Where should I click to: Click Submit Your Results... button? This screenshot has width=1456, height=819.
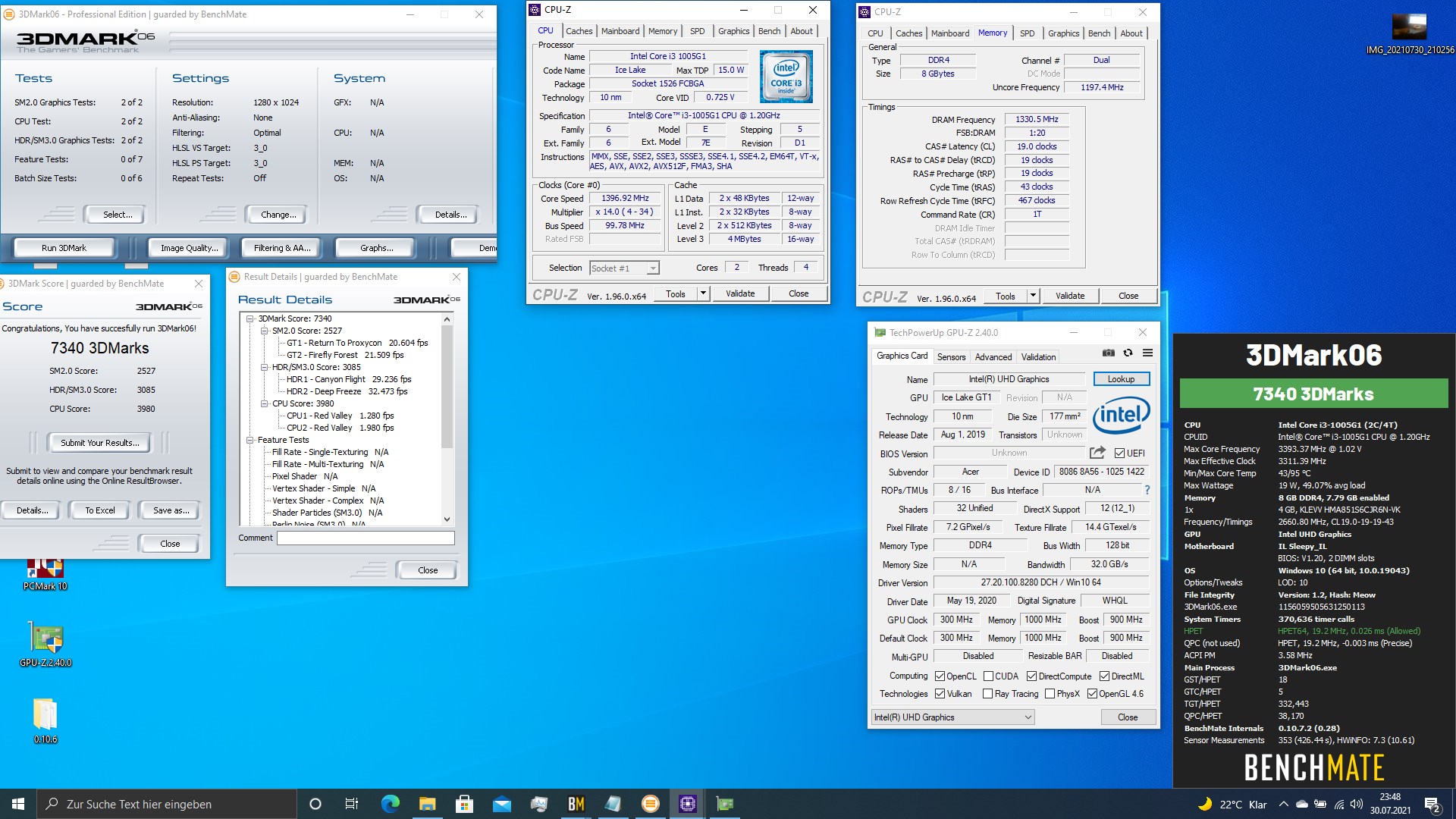(100, 443)
